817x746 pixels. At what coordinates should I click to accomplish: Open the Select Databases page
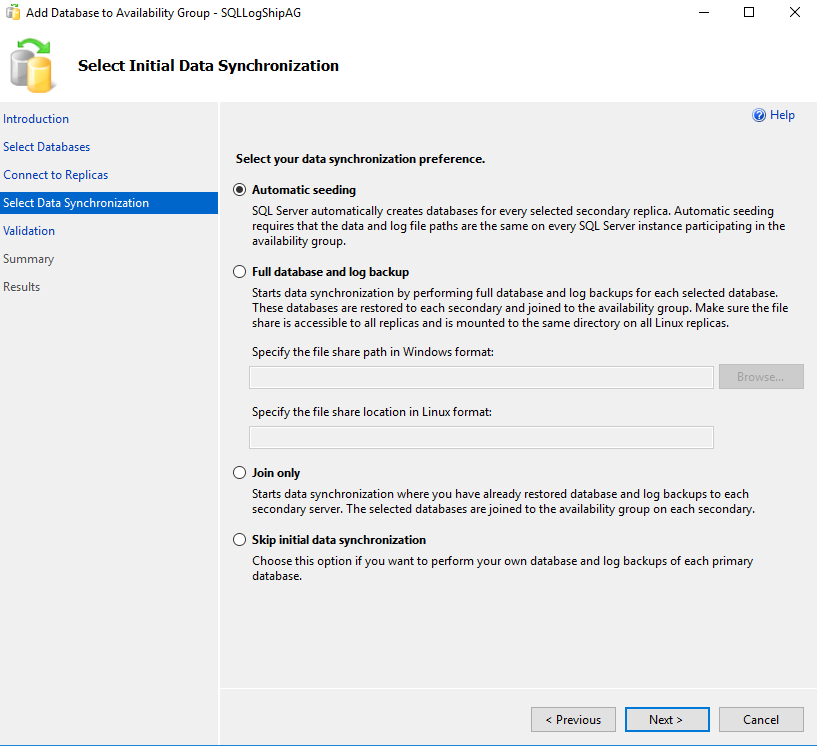(47, 147)
